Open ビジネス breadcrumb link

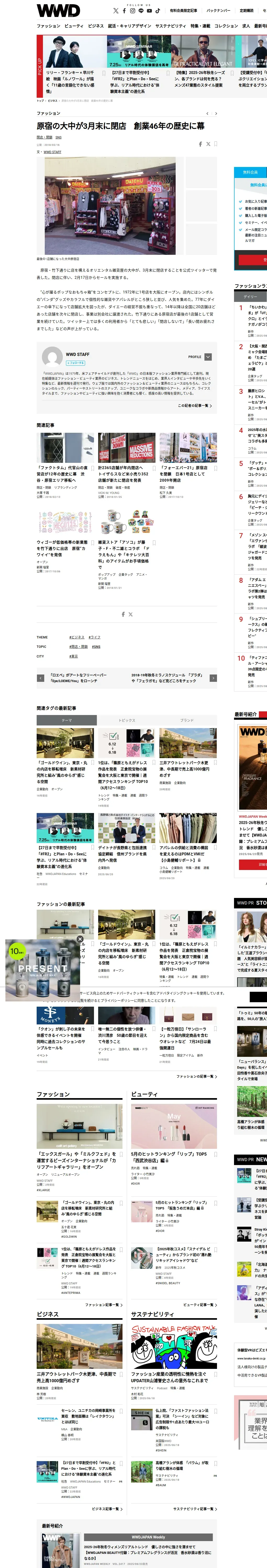click(52, 100)
